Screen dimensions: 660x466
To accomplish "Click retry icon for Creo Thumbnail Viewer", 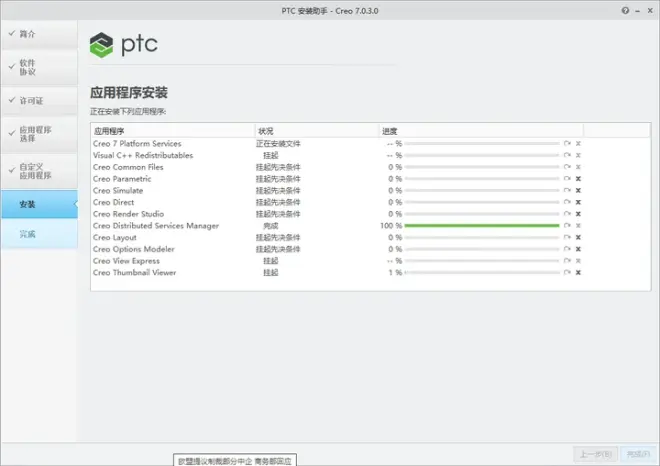I will [567, 272].
